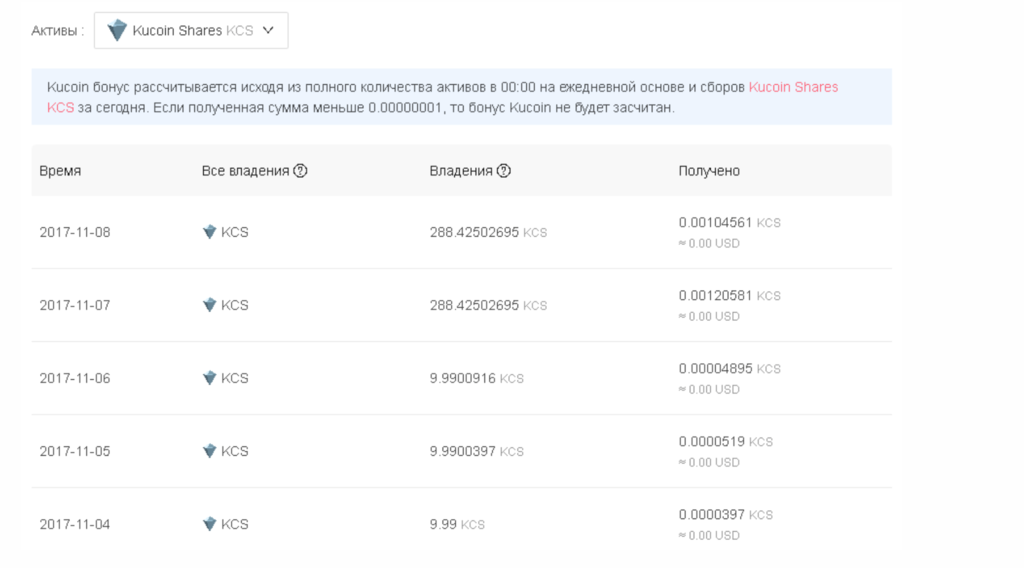Click holdings value 9.9900397 KCS

coord(476,452)
